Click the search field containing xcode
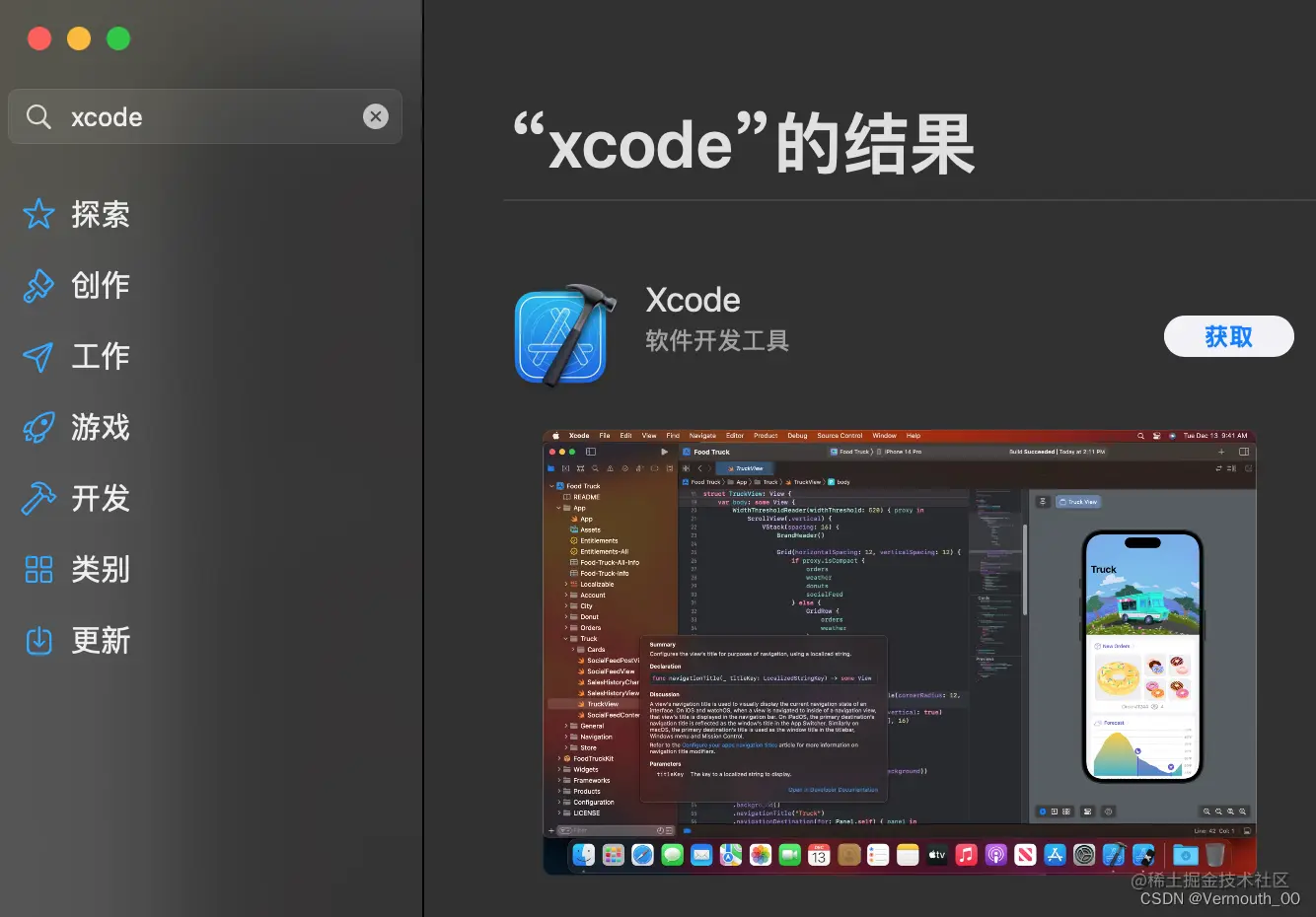1316x917 pixels. click(205, 116)
